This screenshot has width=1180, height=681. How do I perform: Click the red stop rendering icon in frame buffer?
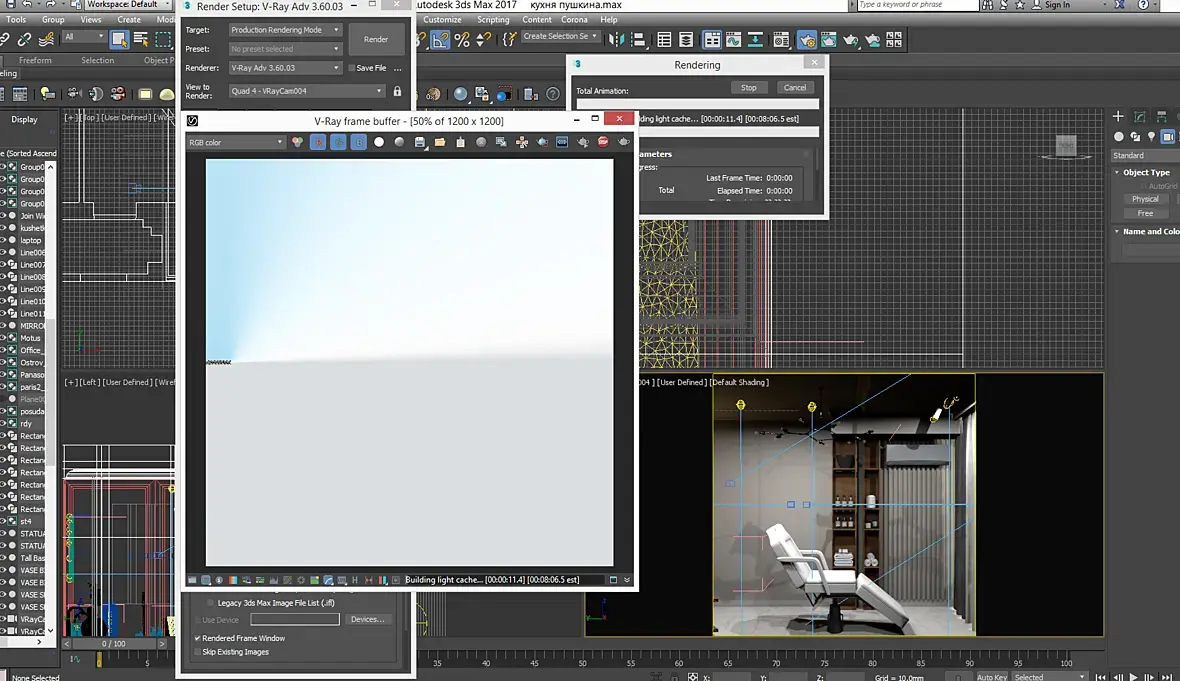[603, 143]
